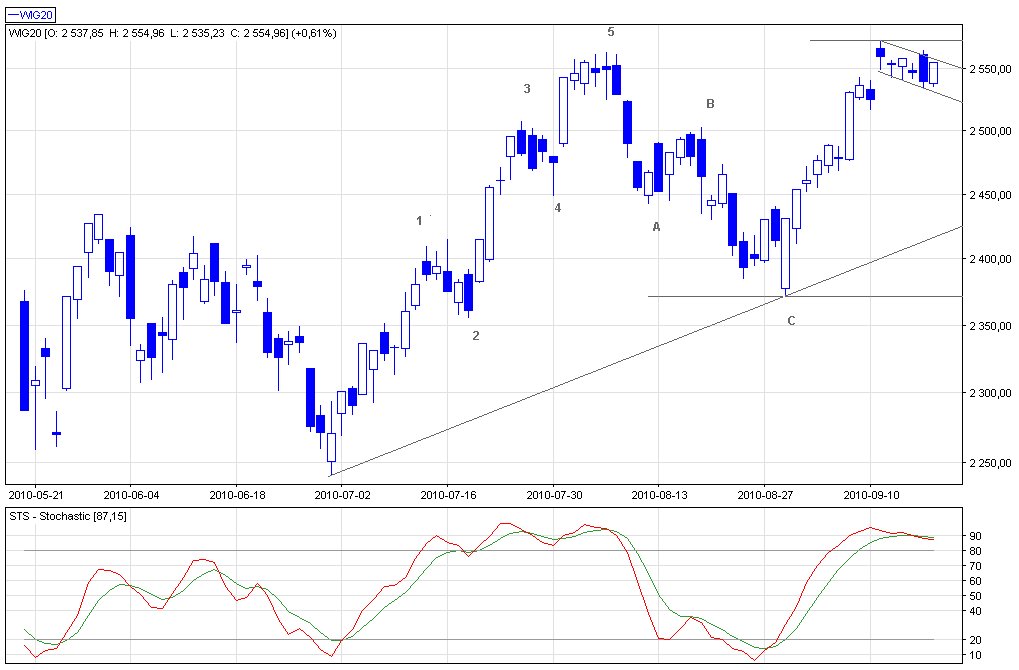Click the WIG20 legend label at top-left
The image size is (1019, 670).
(30, 14)
